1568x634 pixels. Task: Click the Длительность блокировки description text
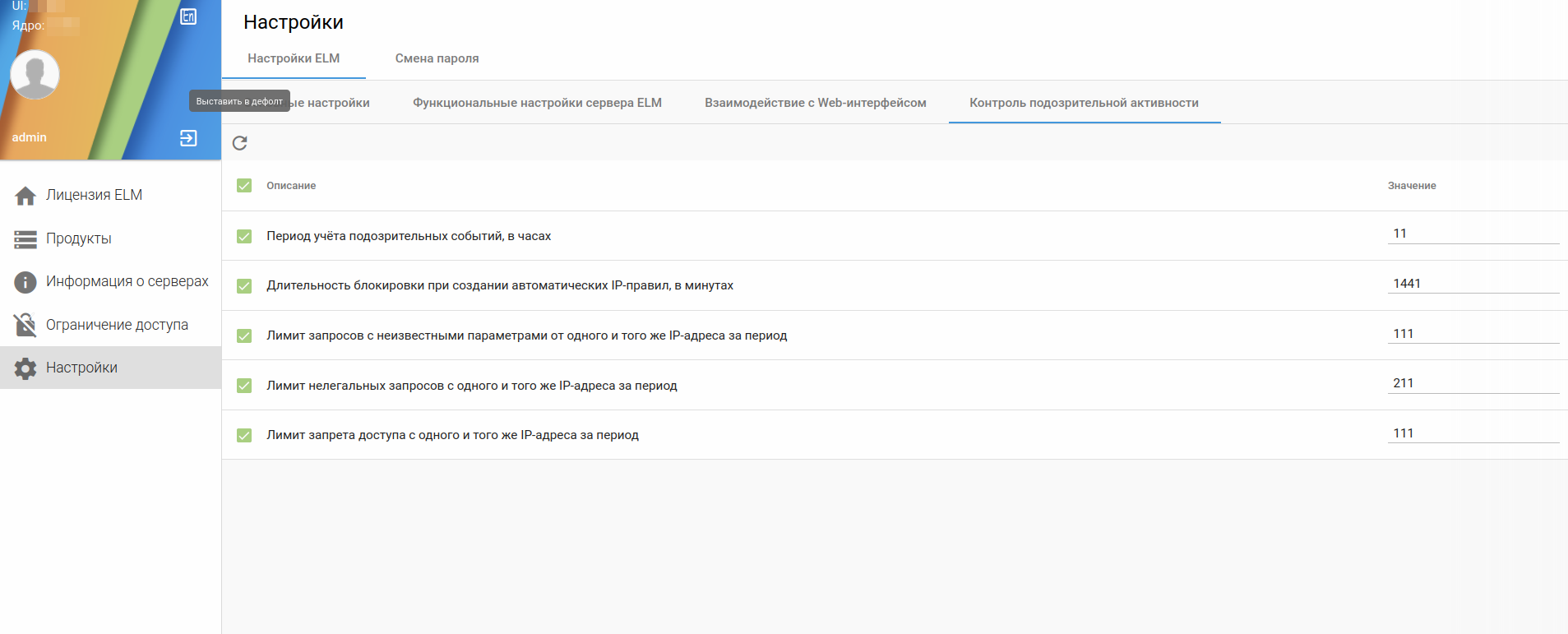500,285
